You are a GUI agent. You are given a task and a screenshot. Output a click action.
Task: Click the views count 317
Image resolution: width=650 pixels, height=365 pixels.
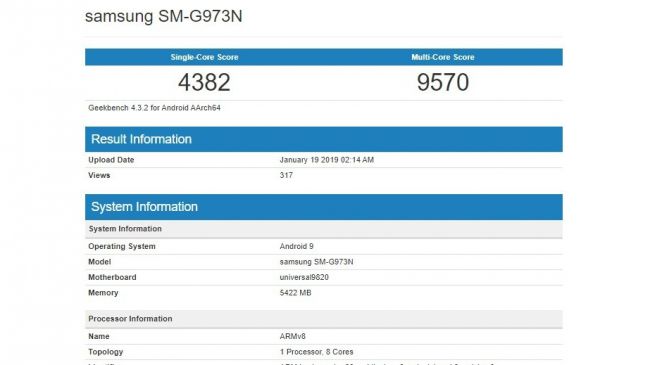pos(286,175)
